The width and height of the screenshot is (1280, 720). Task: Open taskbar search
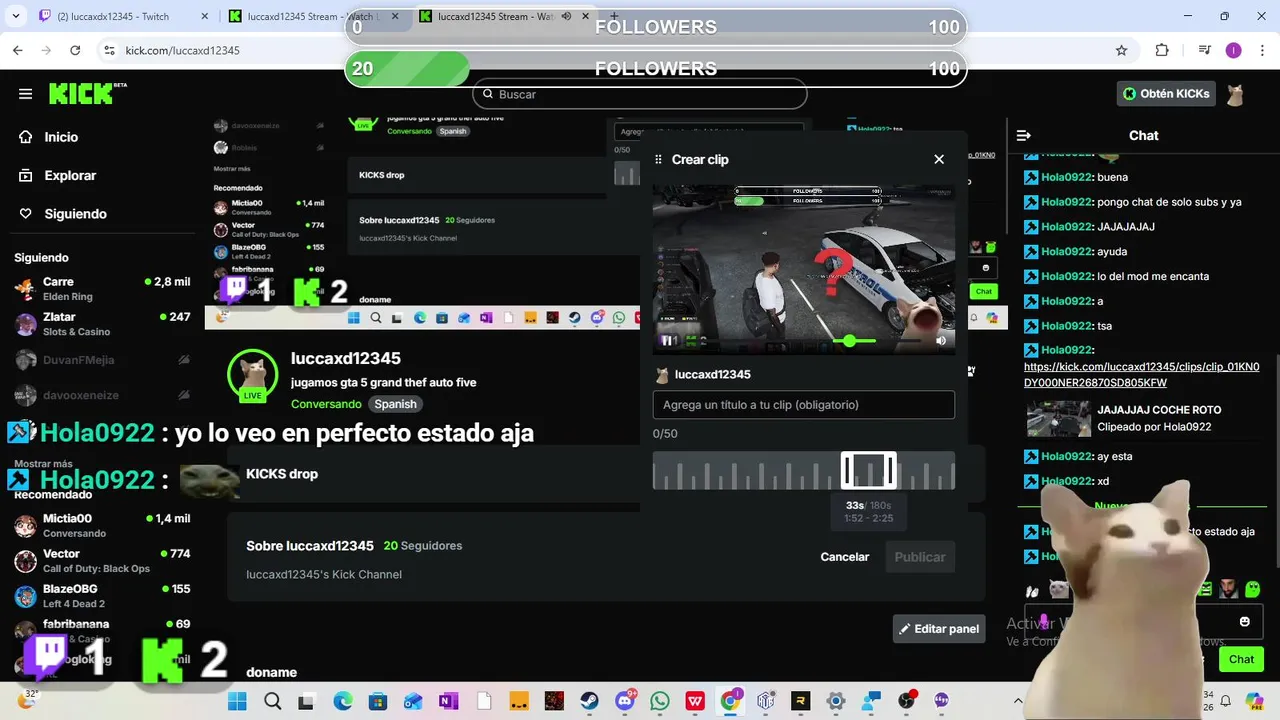272,701
